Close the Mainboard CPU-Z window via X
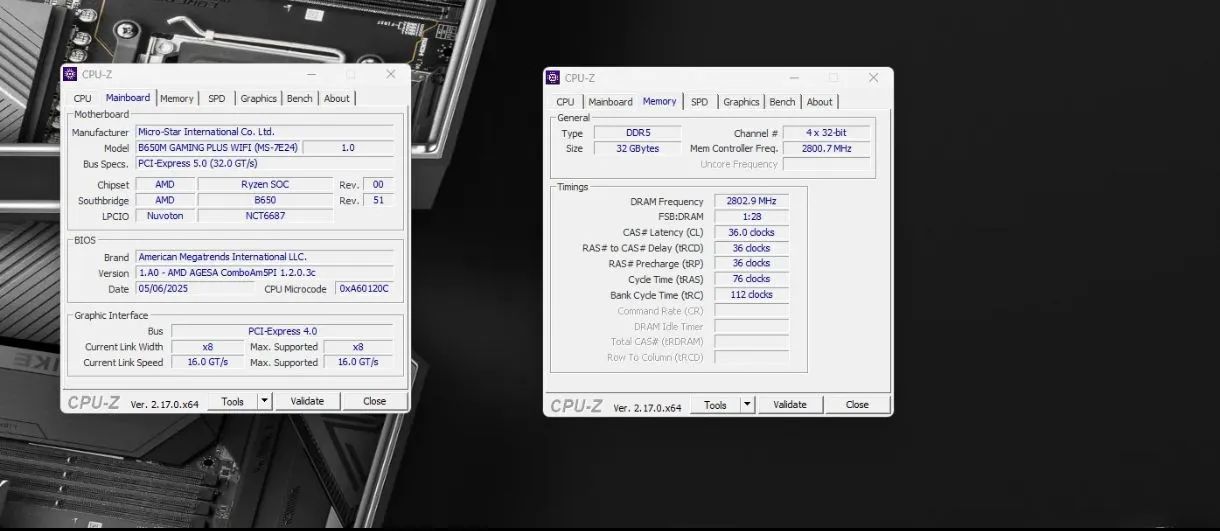The height and width of the screenshot is (531, 1220). [391, 74]
